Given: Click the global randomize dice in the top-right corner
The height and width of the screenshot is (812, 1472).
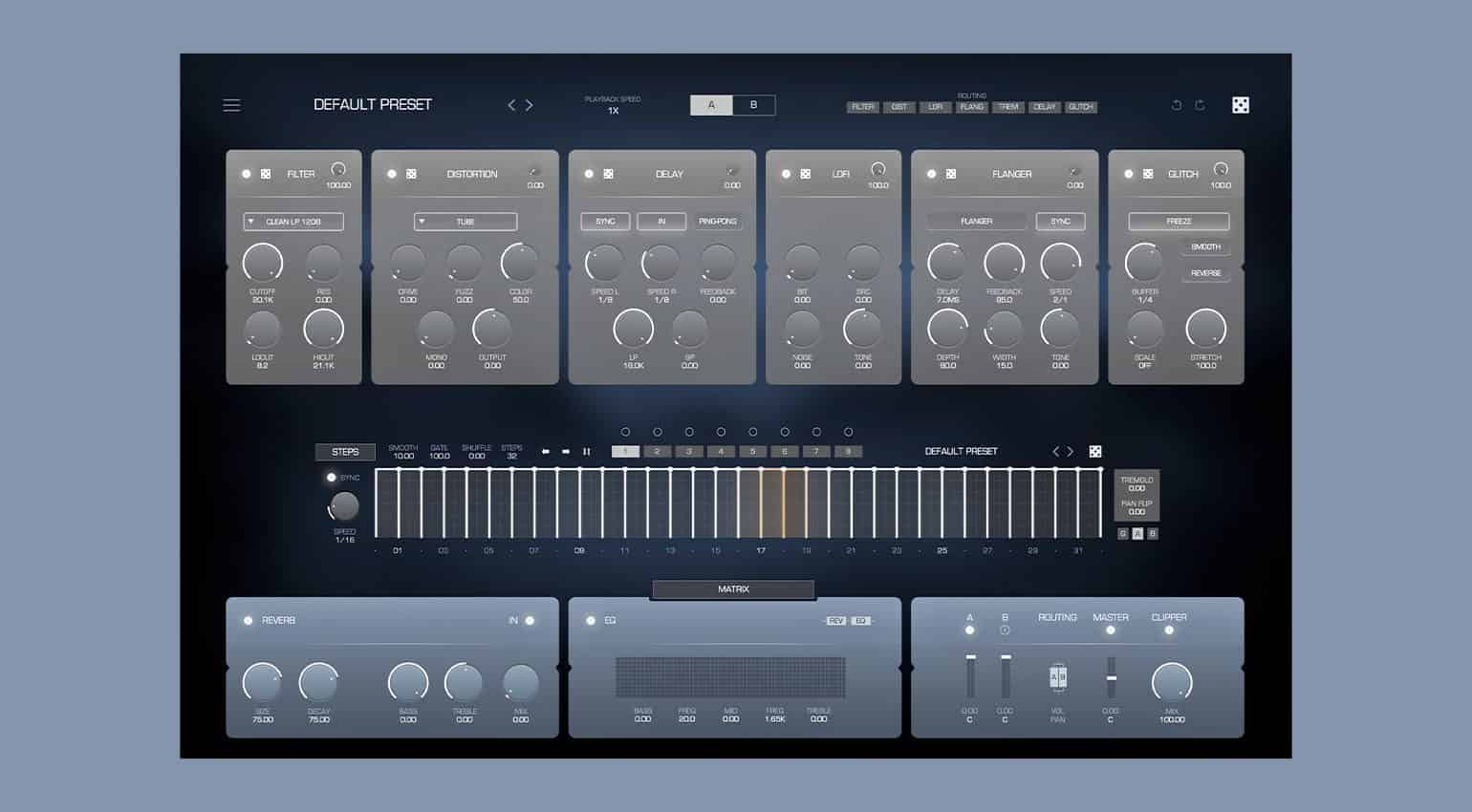Looking at the screenshot, I should tap(1240, 104).
